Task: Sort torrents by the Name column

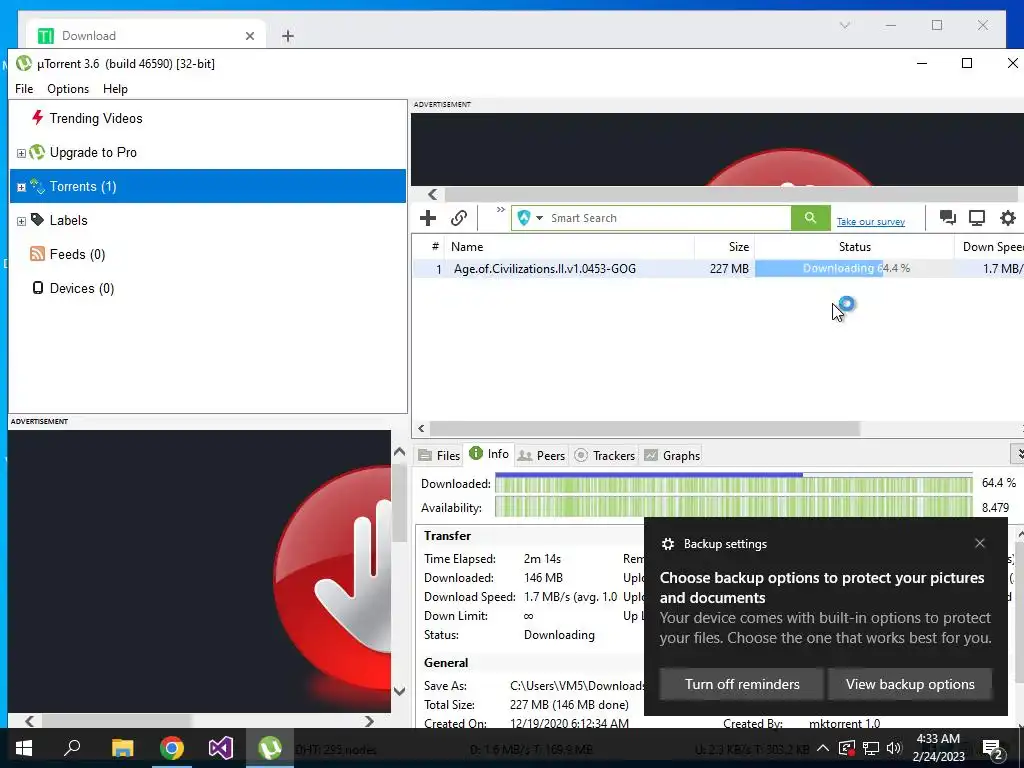Action: click(569, 247)
